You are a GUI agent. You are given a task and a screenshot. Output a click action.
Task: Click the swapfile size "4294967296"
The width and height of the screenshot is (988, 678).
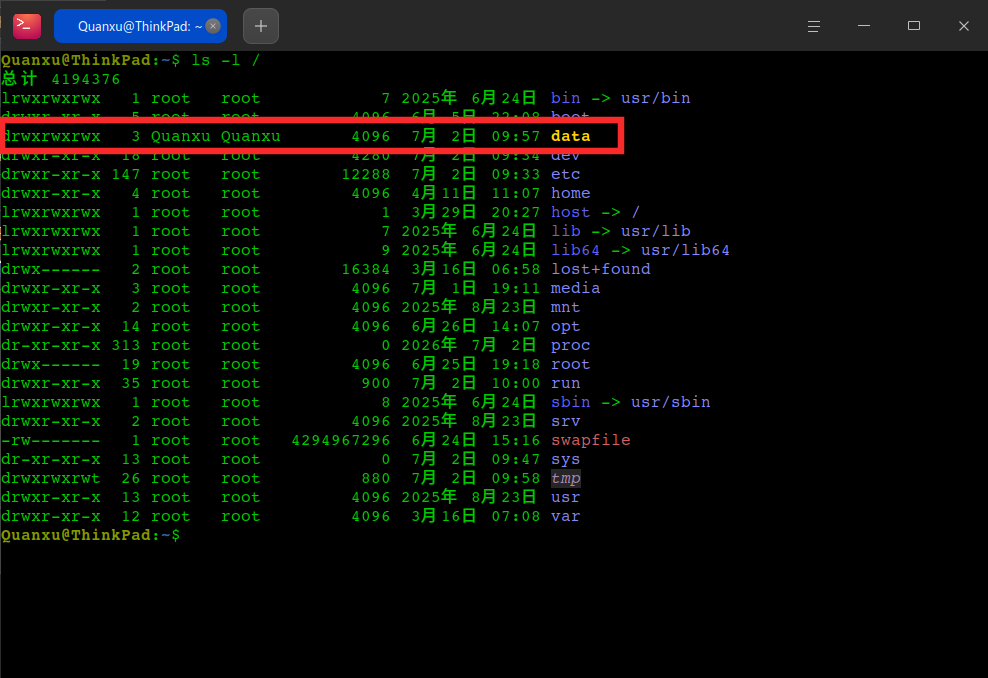pos(341,440)
